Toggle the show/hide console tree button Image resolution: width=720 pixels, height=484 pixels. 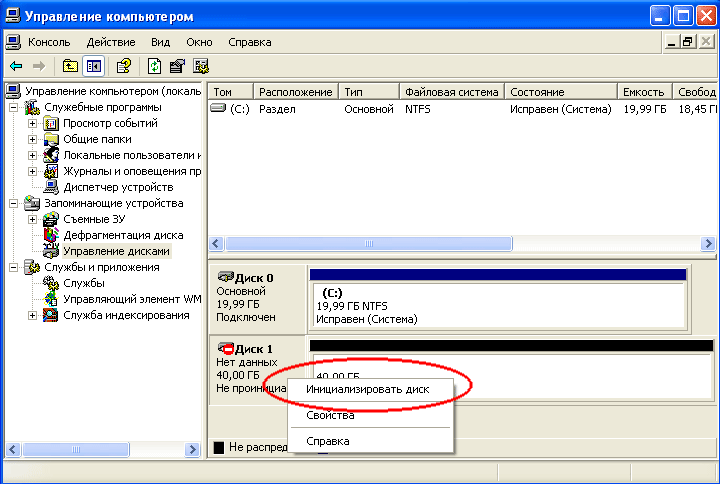[93, 66]
